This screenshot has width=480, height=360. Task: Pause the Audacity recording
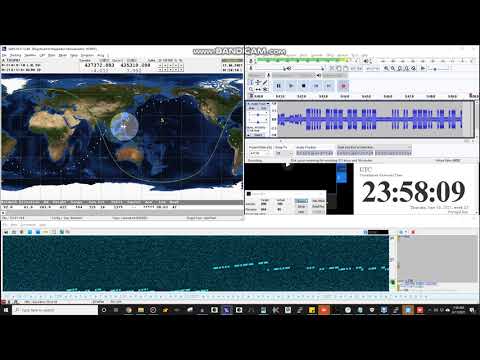pos(278,86)
